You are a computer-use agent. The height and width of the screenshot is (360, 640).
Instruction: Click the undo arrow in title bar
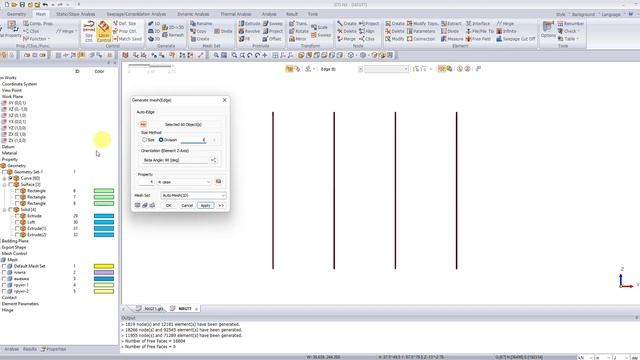pyautogui.click(x=45, y=4)
